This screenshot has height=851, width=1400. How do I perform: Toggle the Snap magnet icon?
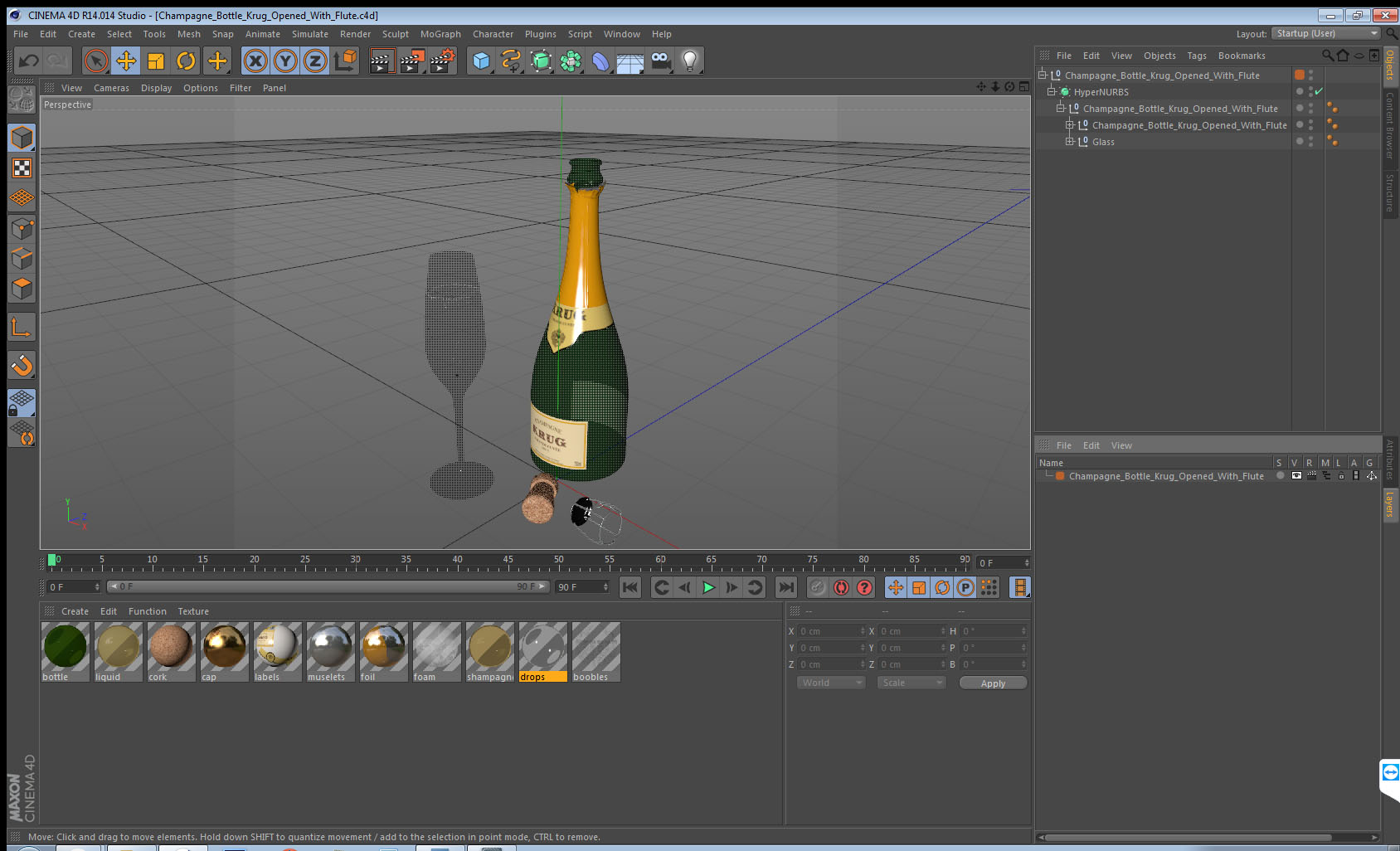[22, 365]
